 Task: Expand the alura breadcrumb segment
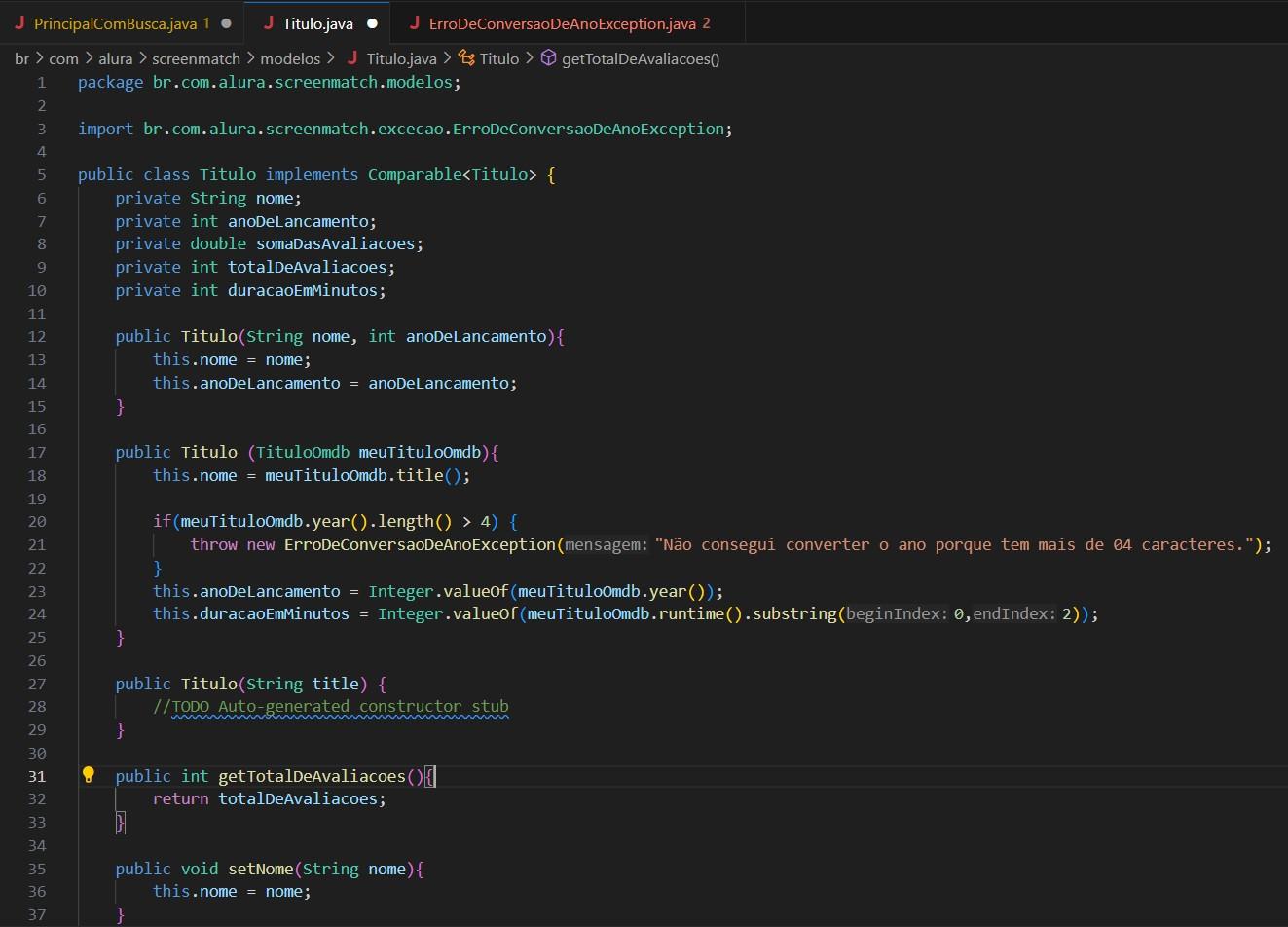(x=115, y=58)
